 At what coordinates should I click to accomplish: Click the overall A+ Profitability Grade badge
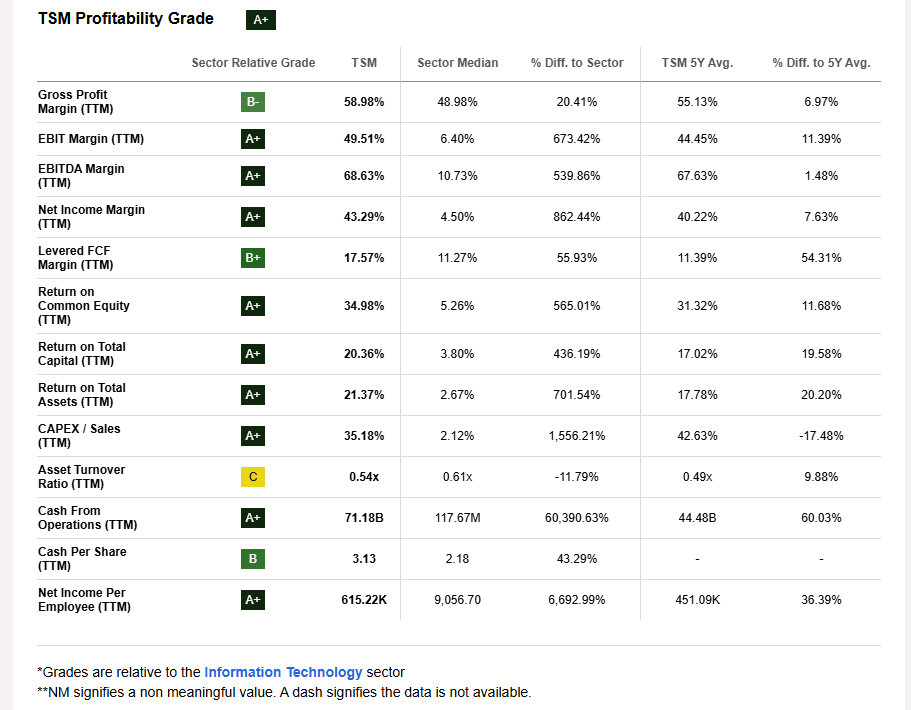click(261, 20)
